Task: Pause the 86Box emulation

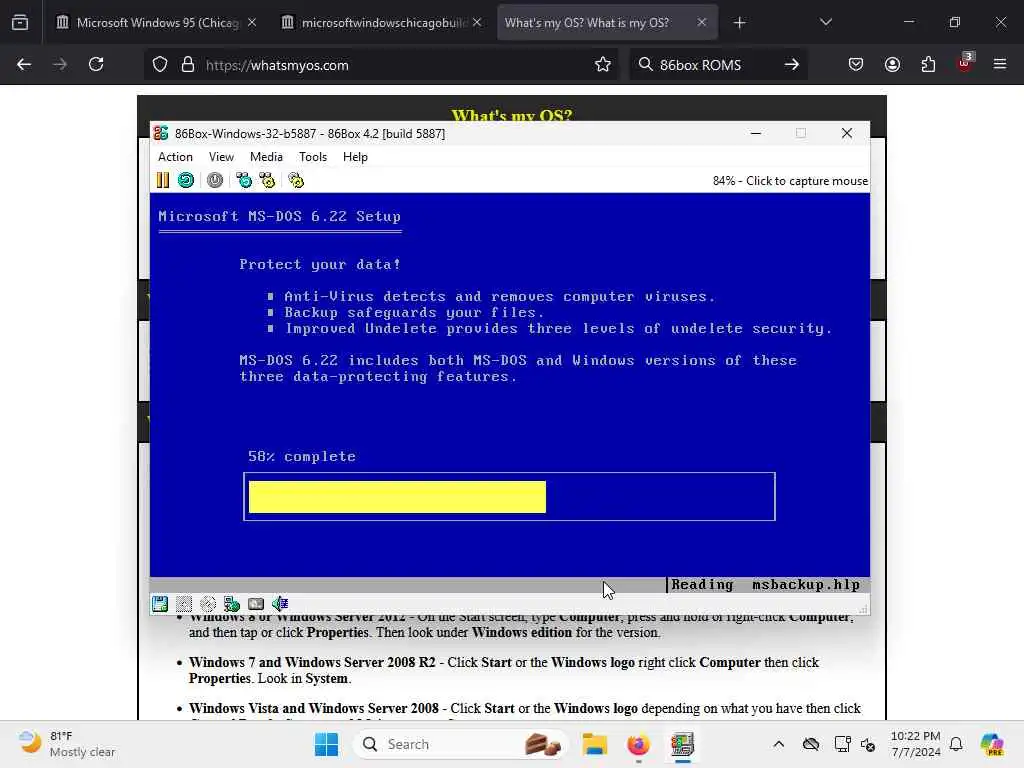Action: 163,180
